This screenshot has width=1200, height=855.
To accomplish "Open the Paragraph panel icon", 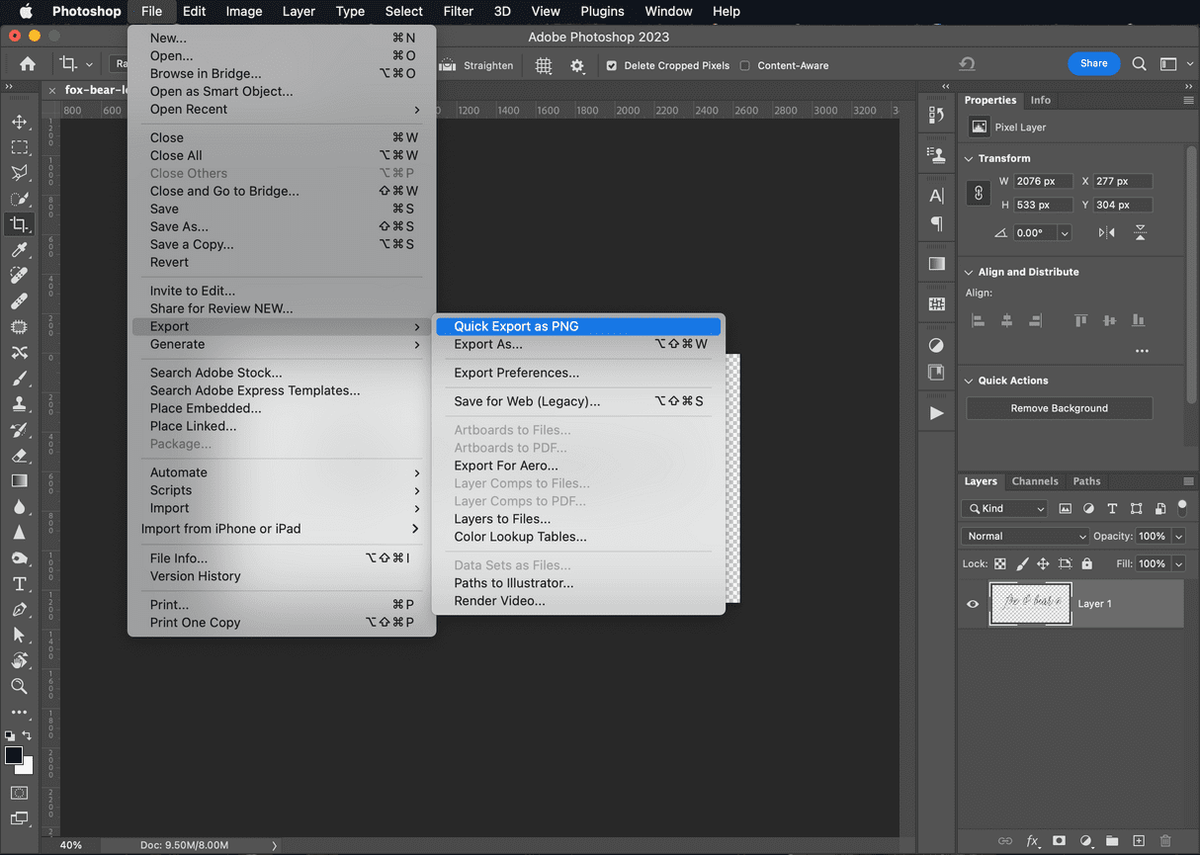I will click(936, 223).
